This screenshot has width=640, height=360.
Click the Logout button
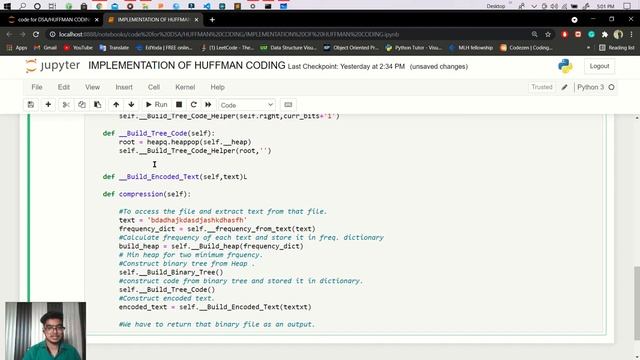coord(599,66)
